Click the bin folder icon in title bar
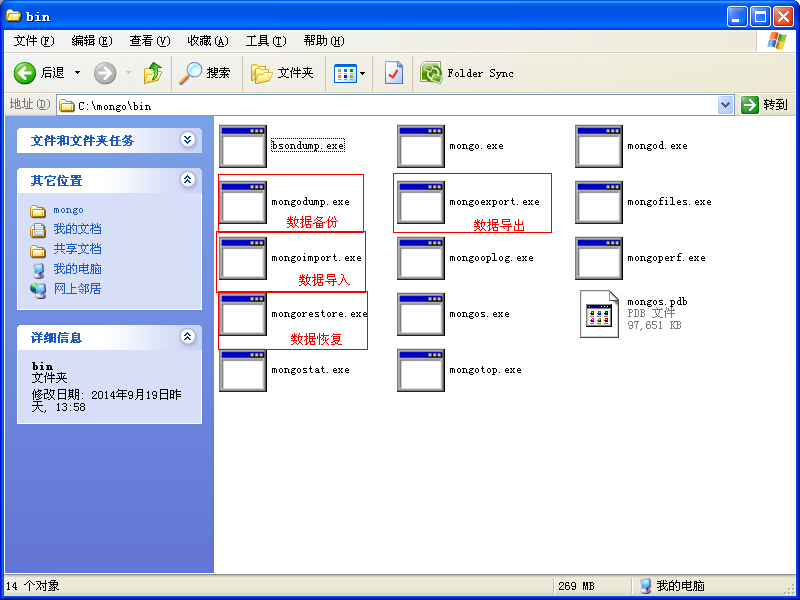800x600 pixels. (13, 16)
